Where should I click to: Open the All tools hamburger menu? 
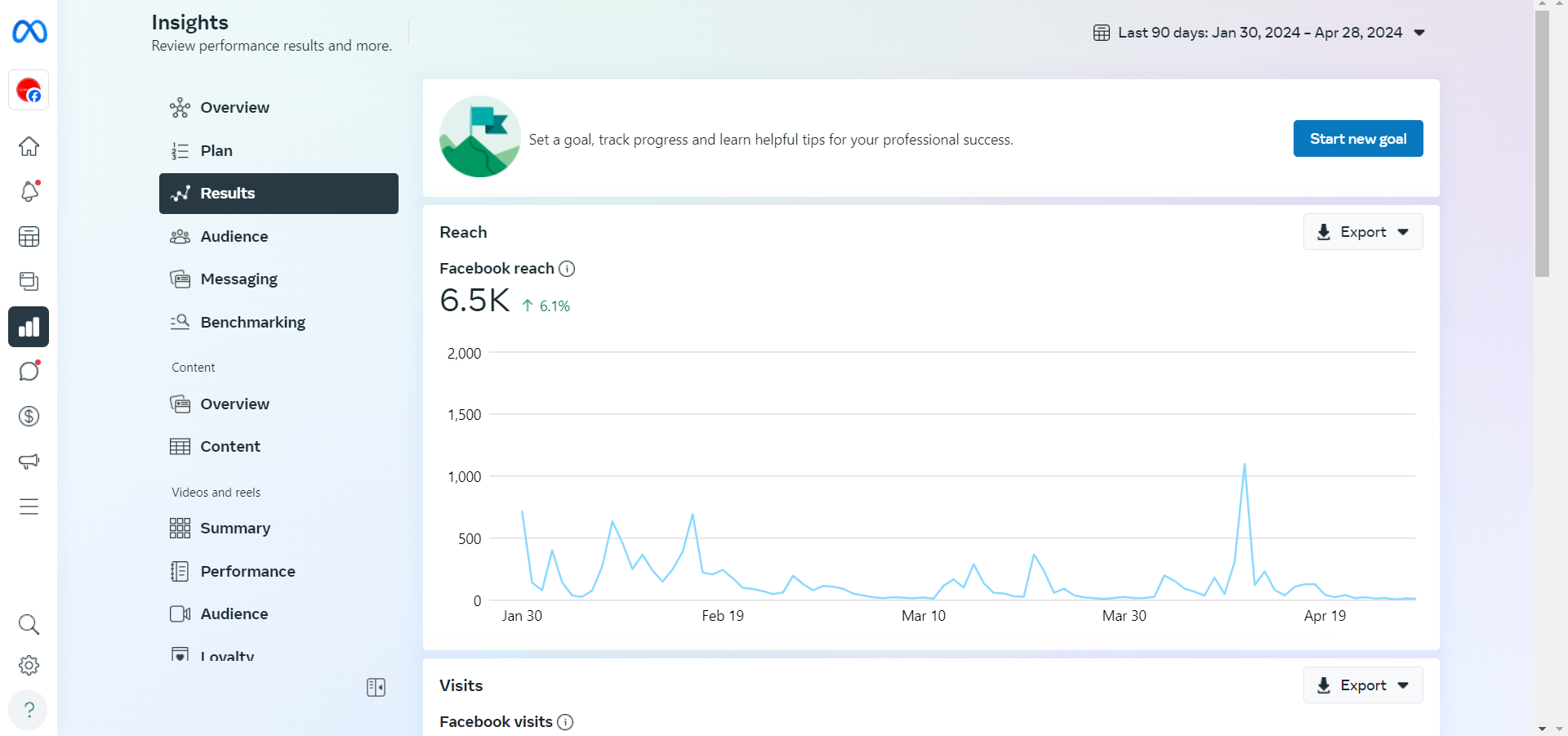click(x=29, y=506)
